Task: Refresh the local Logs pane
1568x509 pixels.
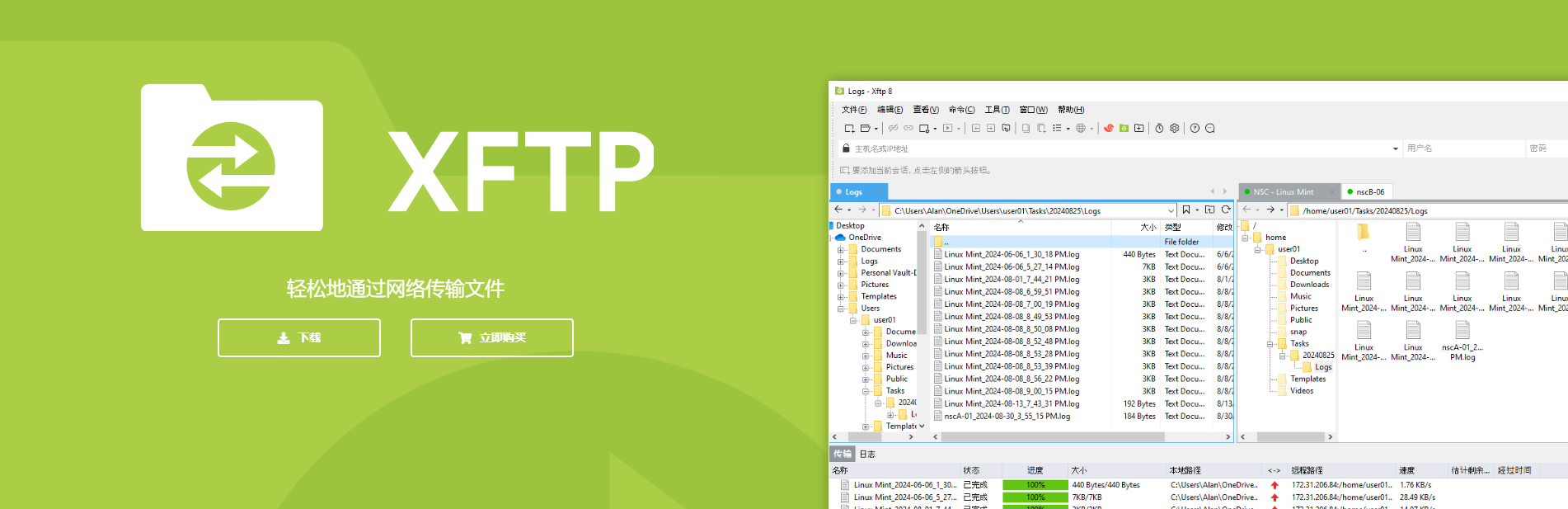Action: 1226,210
